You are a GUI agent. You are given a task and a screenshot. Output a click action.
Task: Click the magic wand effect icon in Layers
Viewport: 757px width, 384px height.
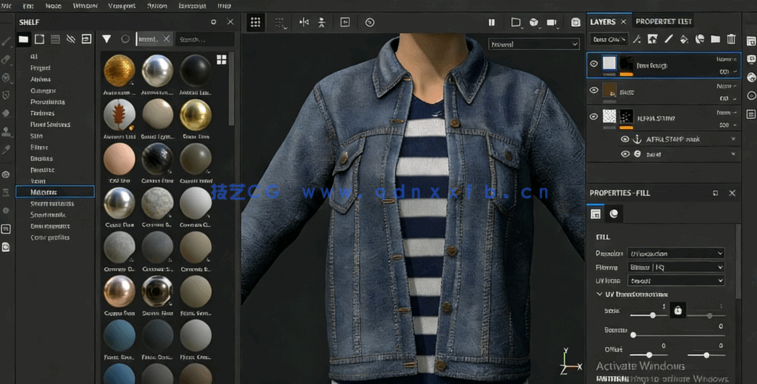click(637, 39)
